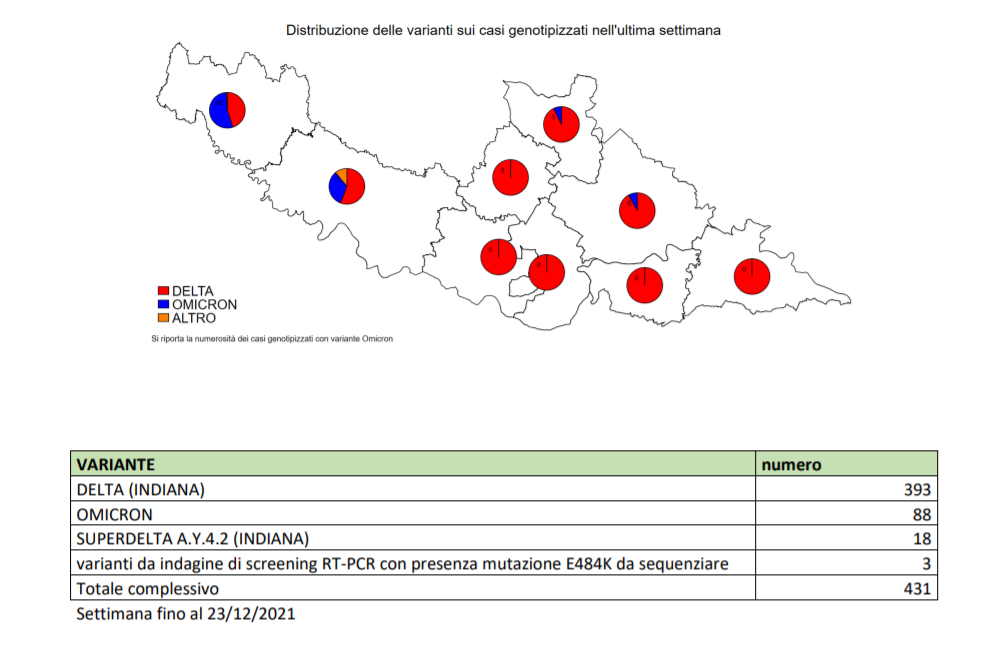
Task: Click the pie chart in the northernmost map district
Action: 561,123
